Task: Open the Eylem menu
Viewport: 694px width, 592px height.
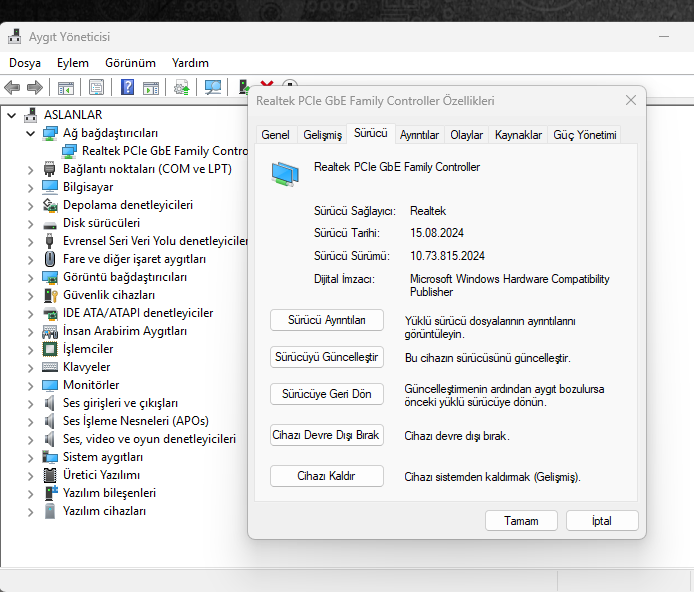Action: click(73, 63)
